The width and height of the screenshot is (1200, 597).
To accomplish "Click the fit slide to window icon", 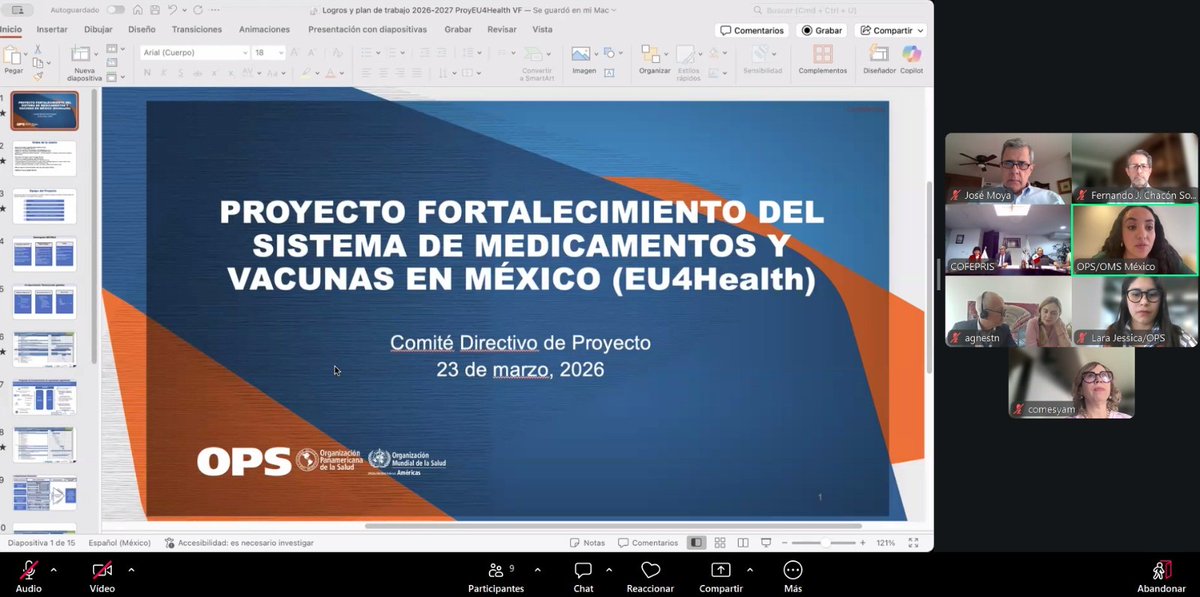I will [914, 543].
